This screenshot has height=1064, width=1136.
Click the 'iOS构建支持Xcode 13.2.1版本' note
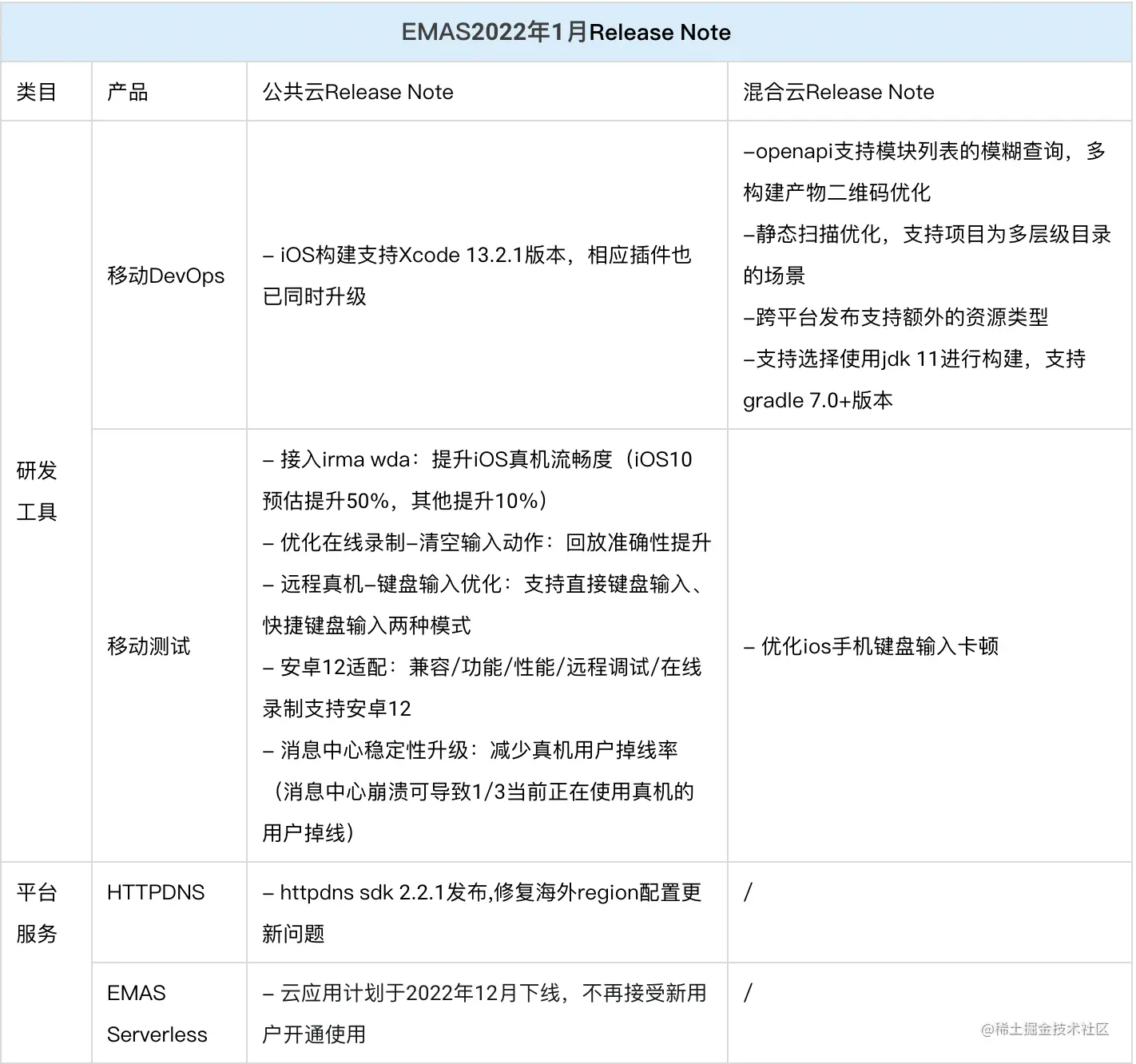pyautogui.click(x=477, y=276)
